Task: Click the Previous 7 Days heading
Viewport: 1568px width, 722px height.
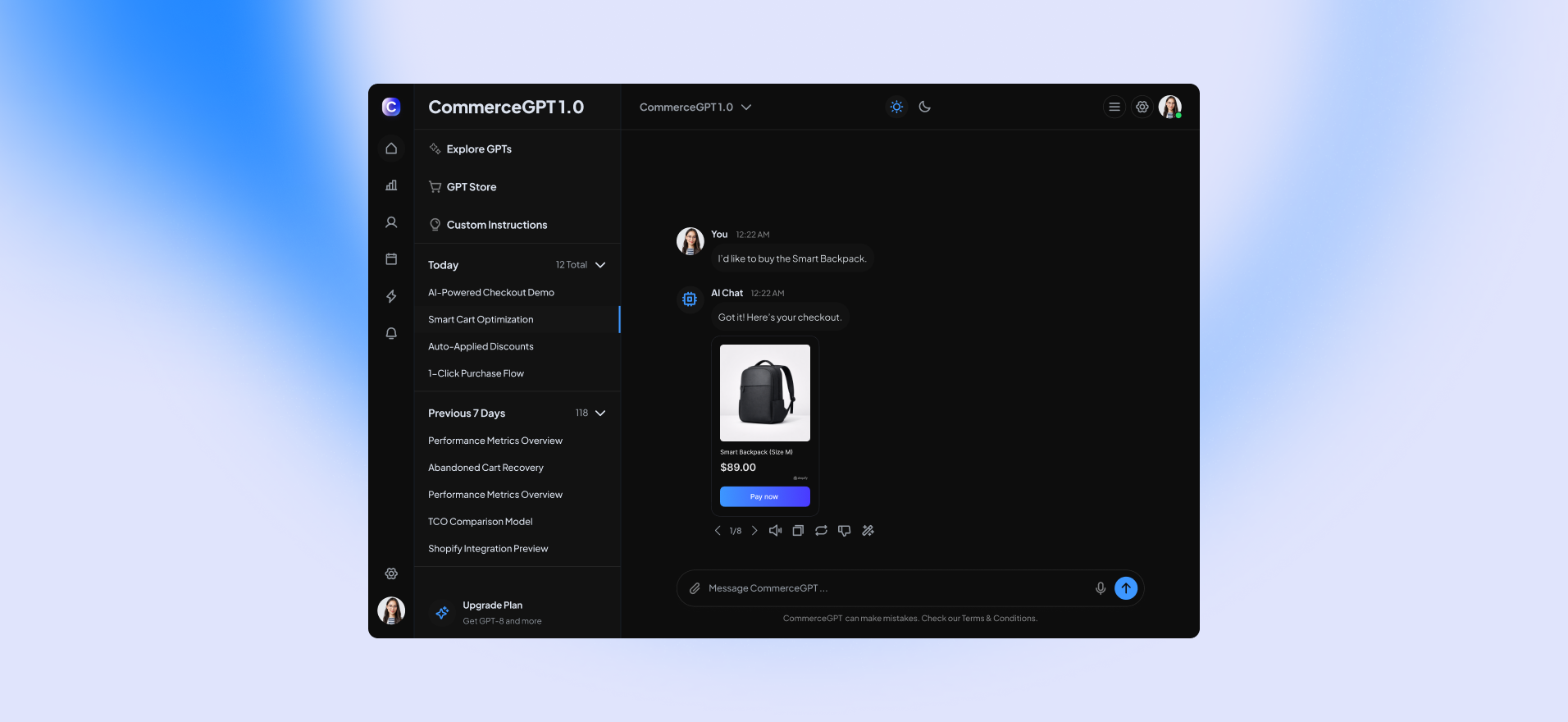Action: pyautogui.click(x=467, y=414)
